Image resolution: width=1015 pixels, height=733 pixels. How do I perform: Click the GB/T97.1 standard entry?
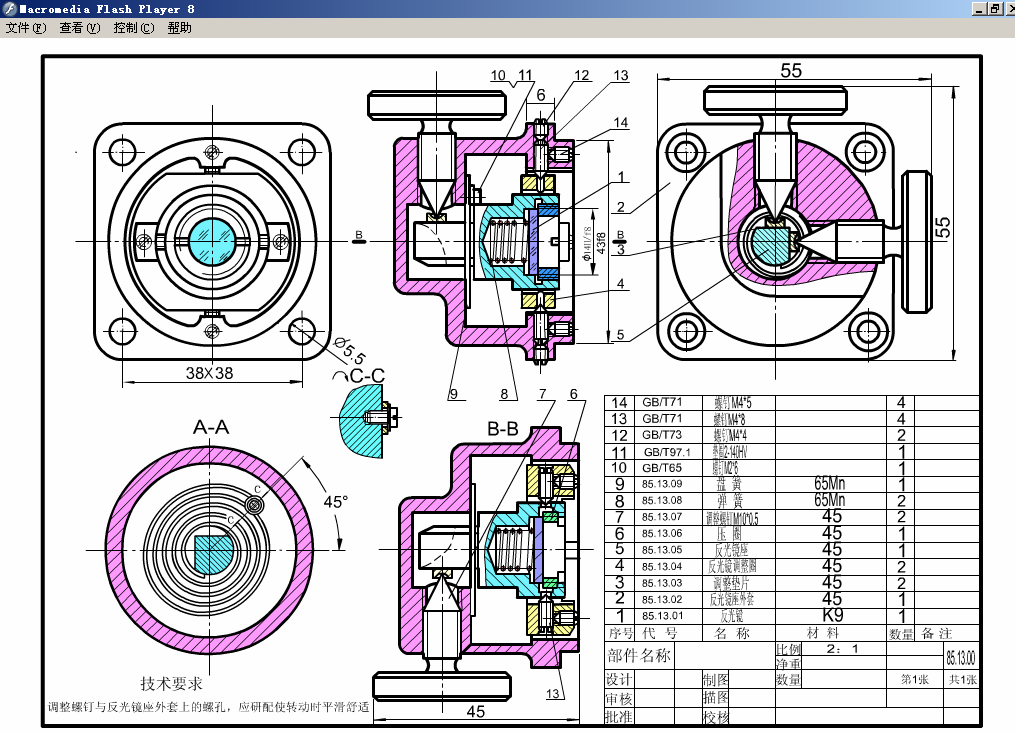[666, 452]
